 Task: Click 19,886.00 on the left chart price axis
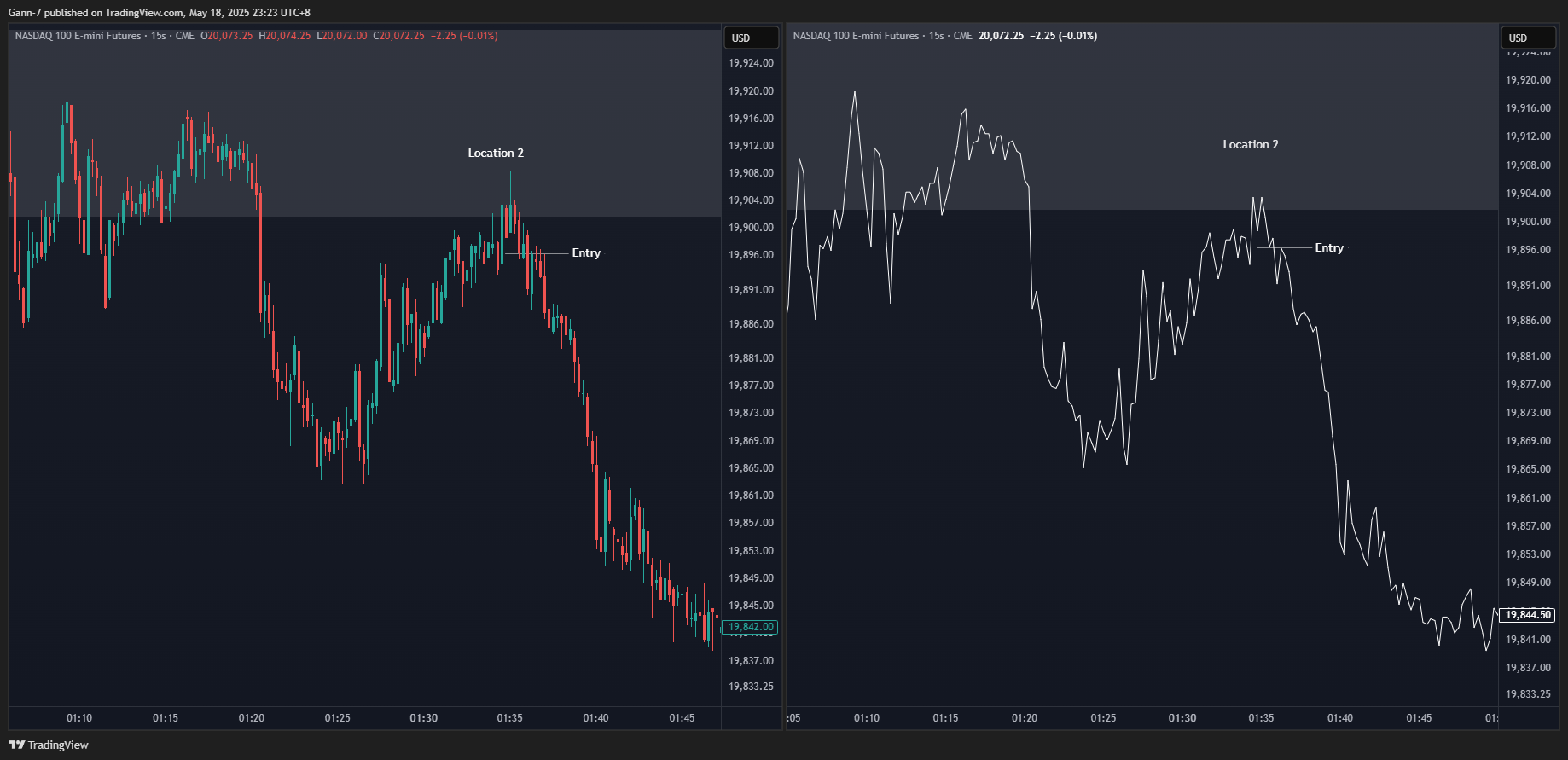(751, 324)
